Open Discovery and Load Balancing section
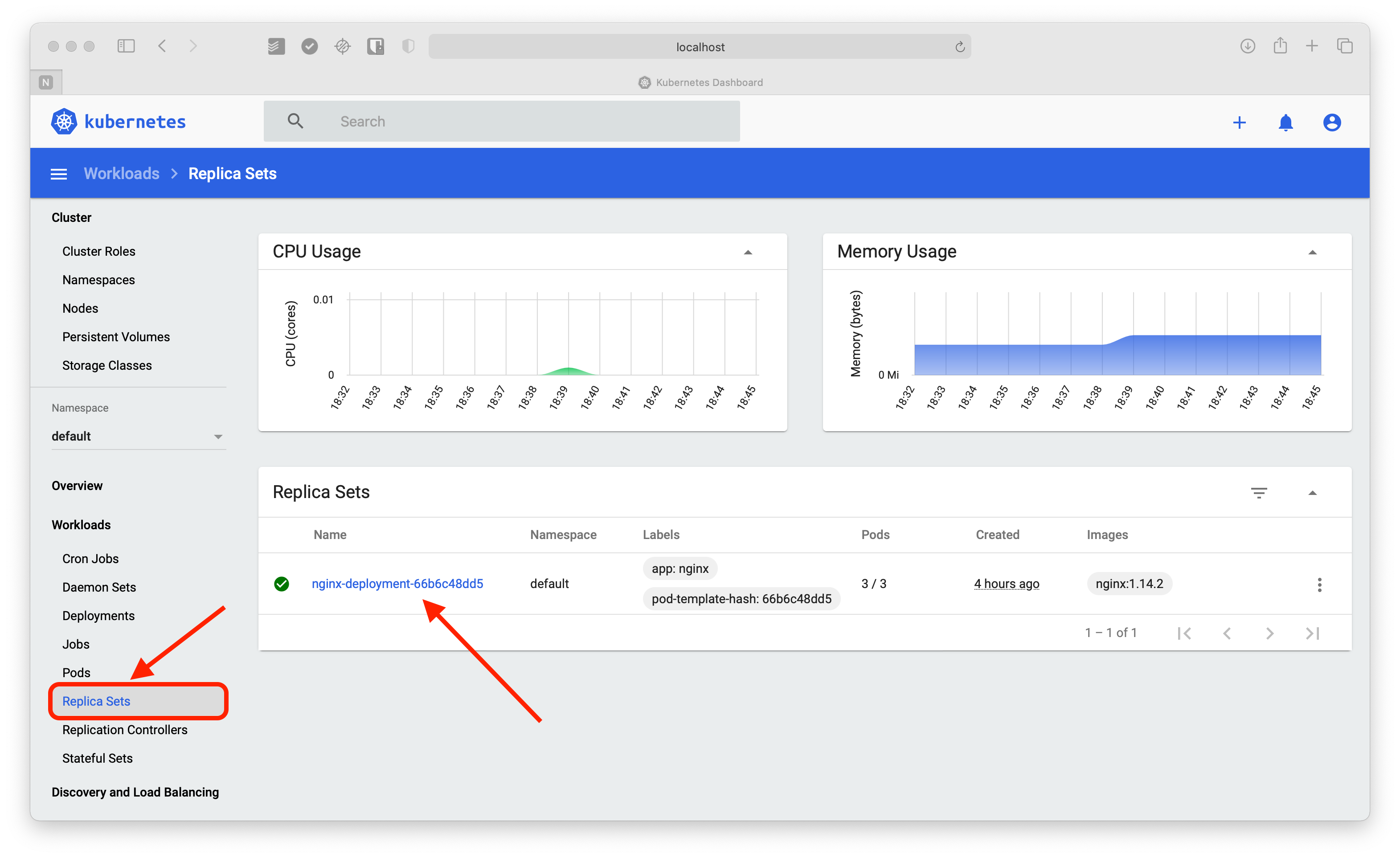This screenshot has width=1400, height=858. coord(135,792)
